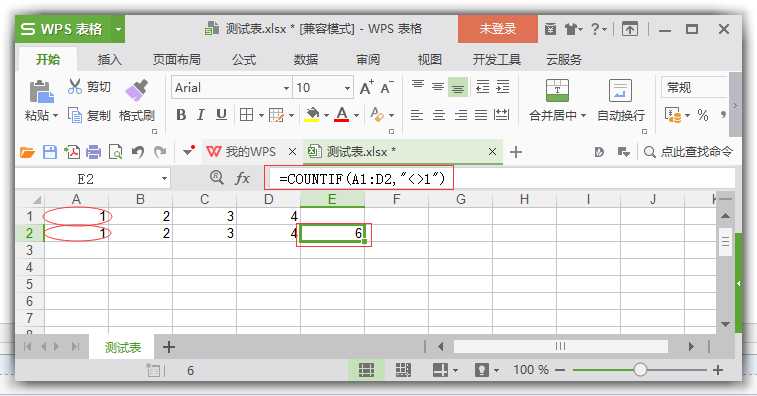This screenshot has width=757, height=396.
Task: Align text to vertical middle
Action: point(438,87)
